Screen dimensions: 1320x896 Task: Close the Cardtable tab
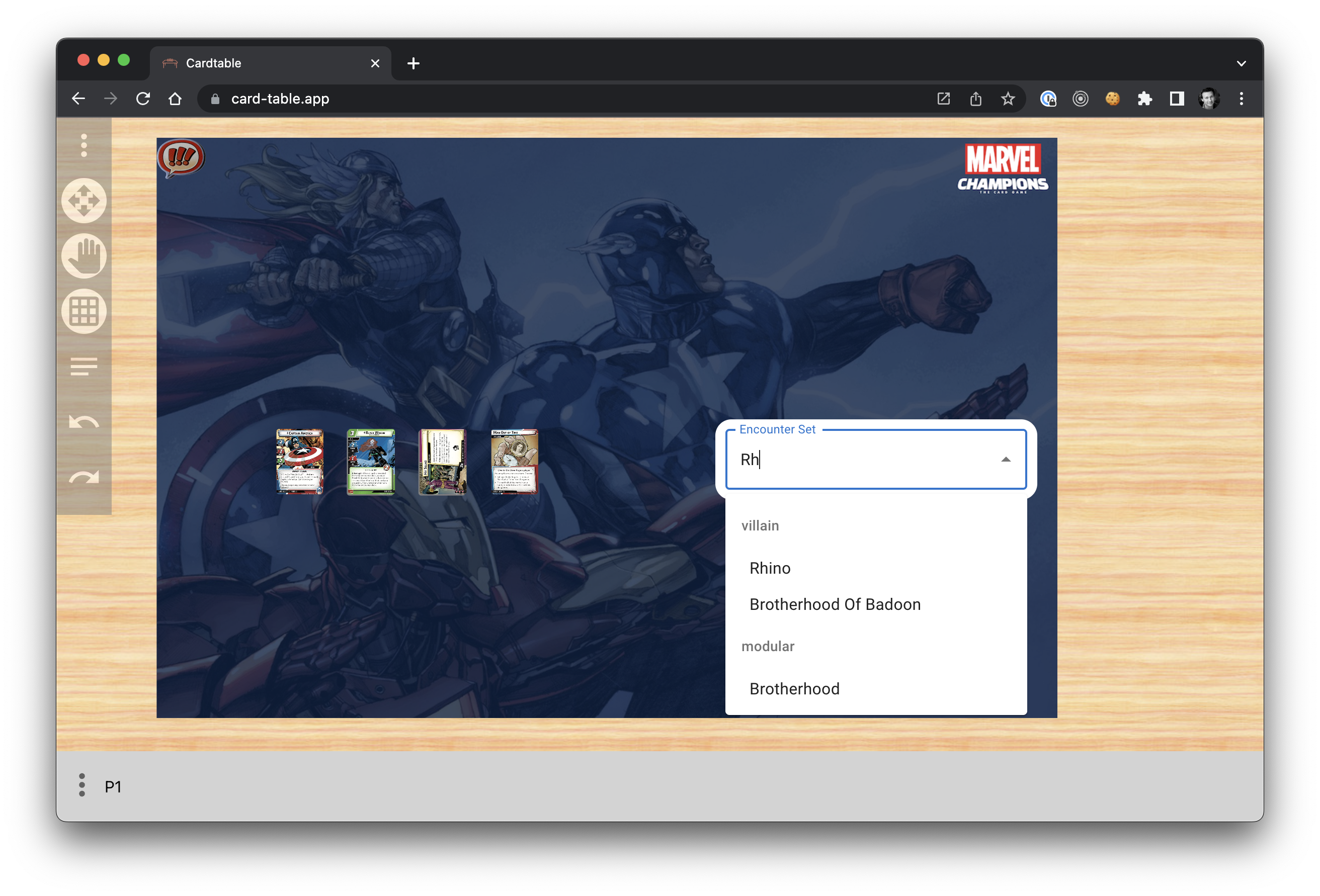tap(375, 63)
